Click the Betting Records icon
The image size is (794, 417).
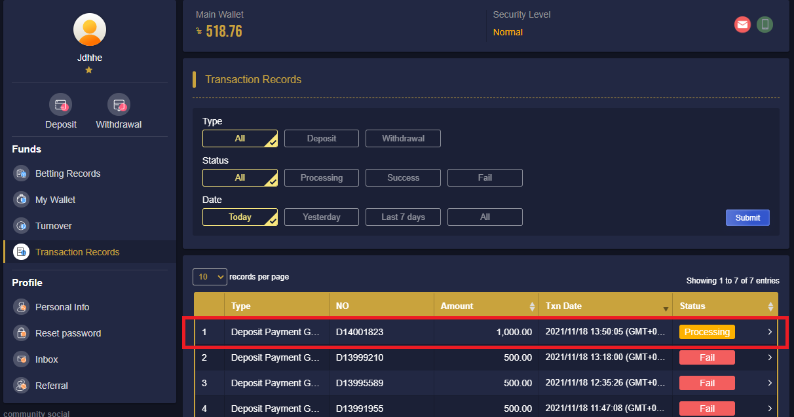21,173
